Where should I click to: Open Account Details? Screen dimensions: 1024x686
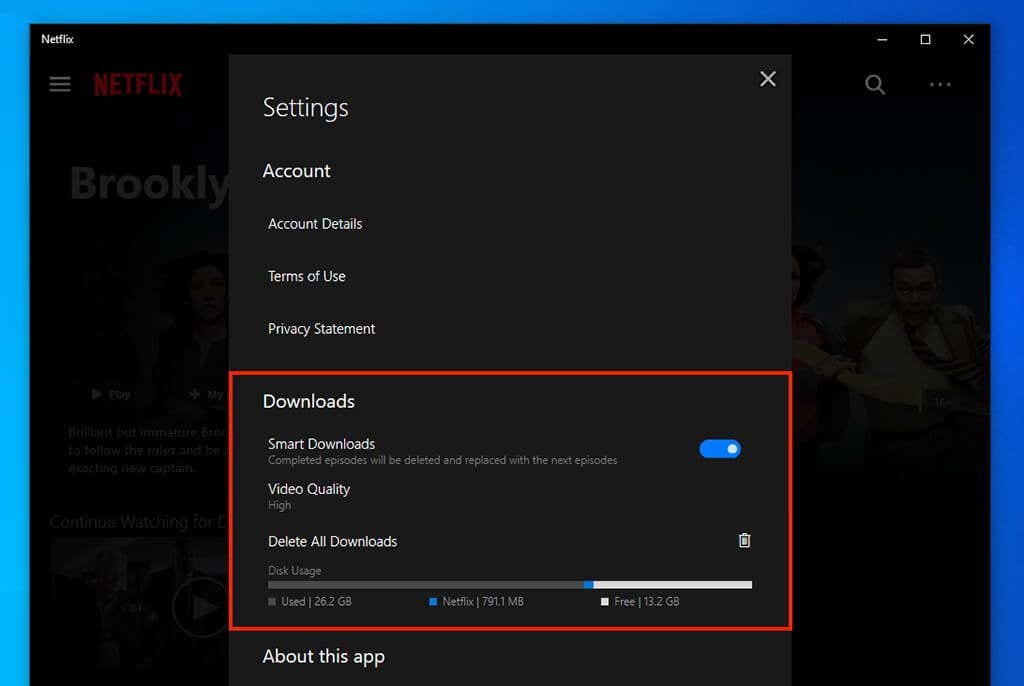(x=314, y=224)
